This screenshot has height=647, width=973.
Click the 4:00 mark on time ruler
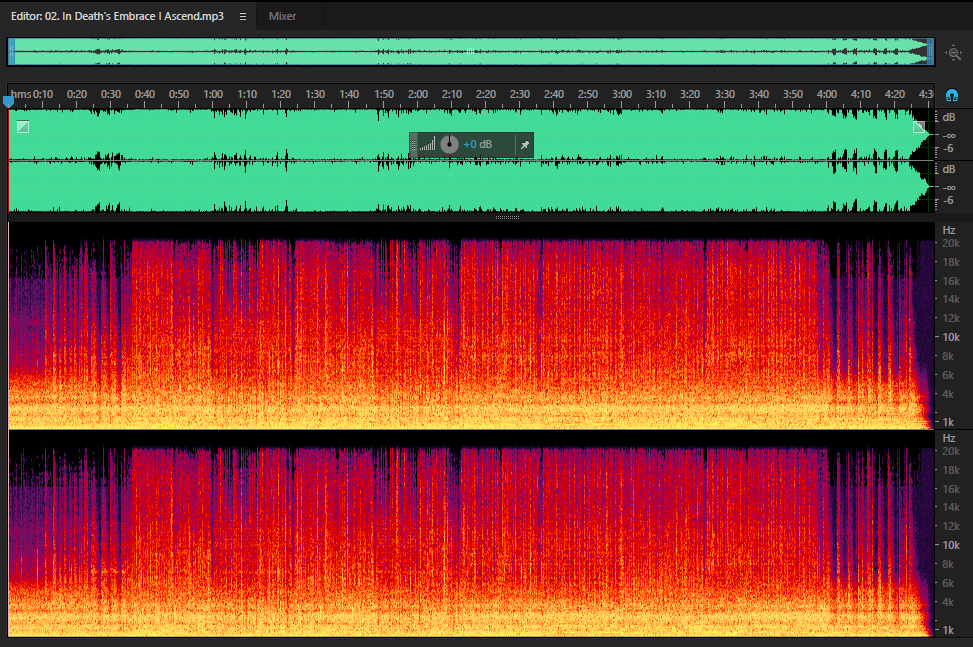(x=827, y=94)
